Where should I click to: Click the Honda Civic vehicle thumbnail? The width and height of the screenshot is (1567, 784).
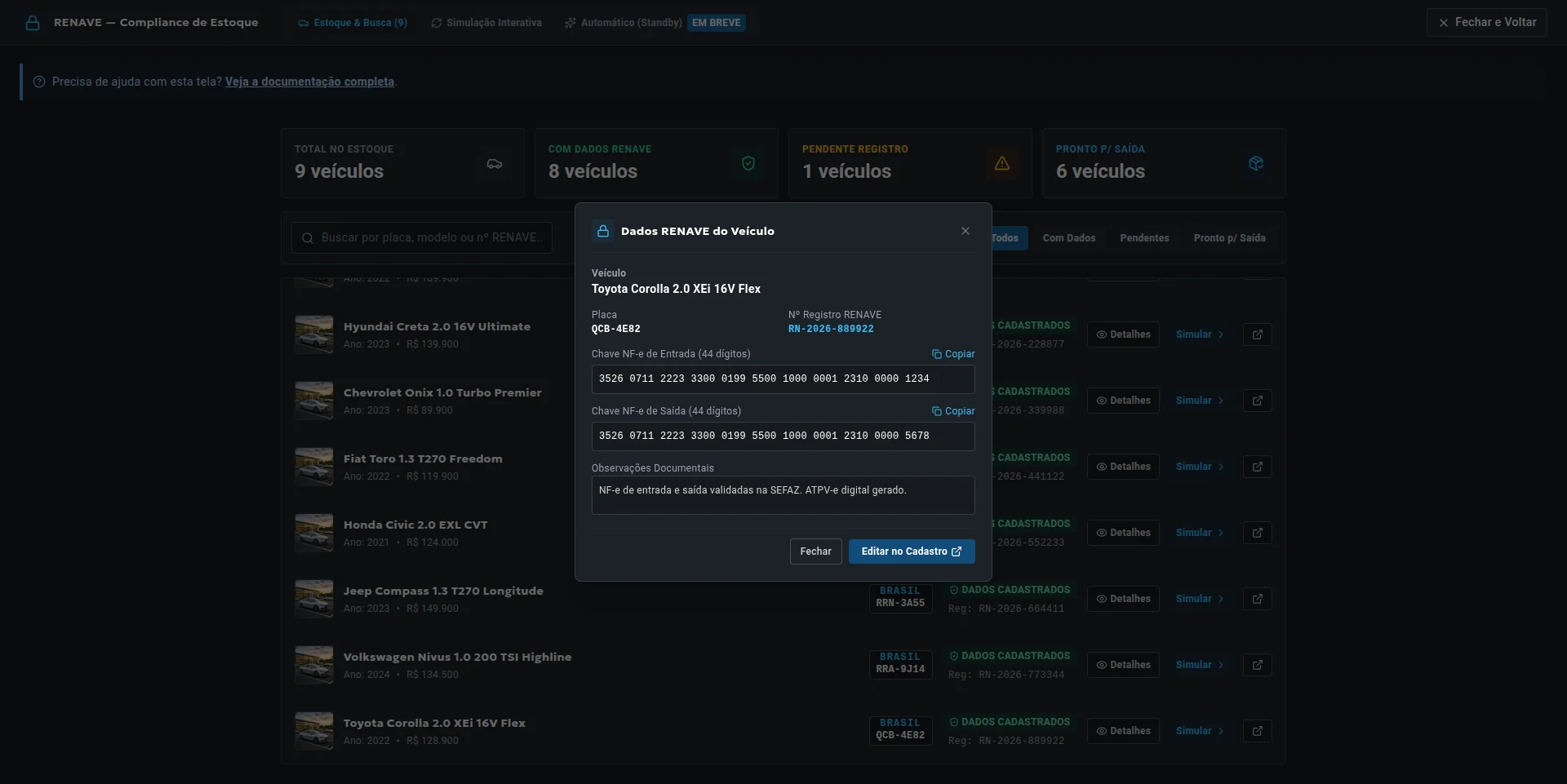coord(314,533)
